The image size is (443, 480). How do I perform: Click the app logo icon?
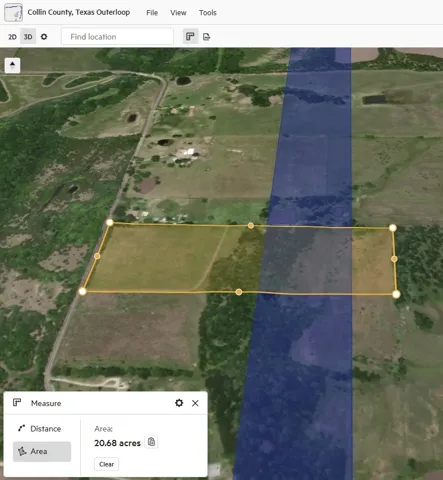coord(13,13)
